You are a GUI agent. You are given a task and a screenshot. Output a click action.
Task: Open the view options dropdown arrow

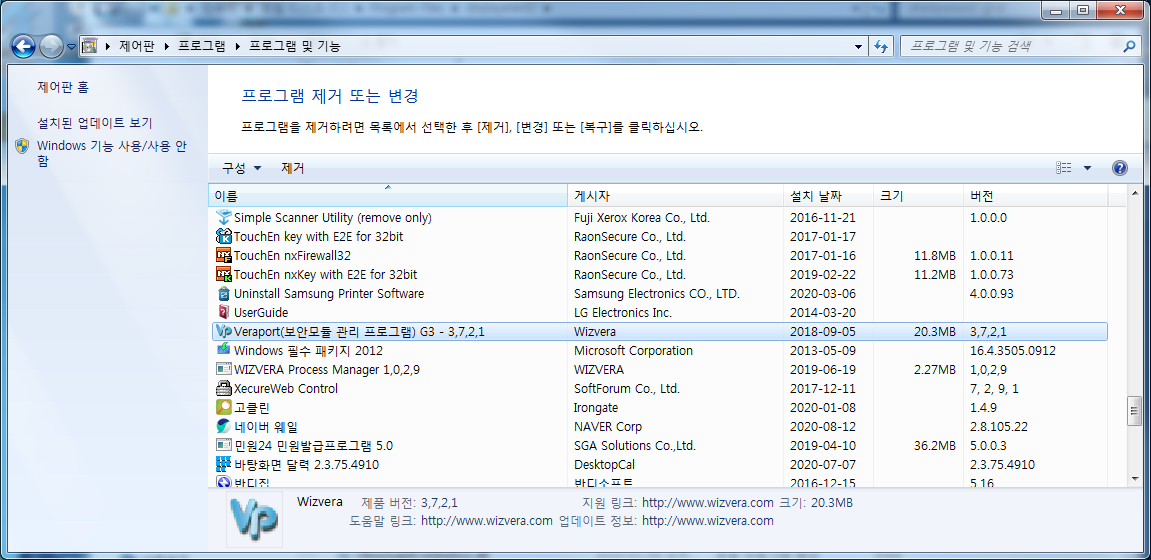pyautogui.click(x=1087, y=168)
